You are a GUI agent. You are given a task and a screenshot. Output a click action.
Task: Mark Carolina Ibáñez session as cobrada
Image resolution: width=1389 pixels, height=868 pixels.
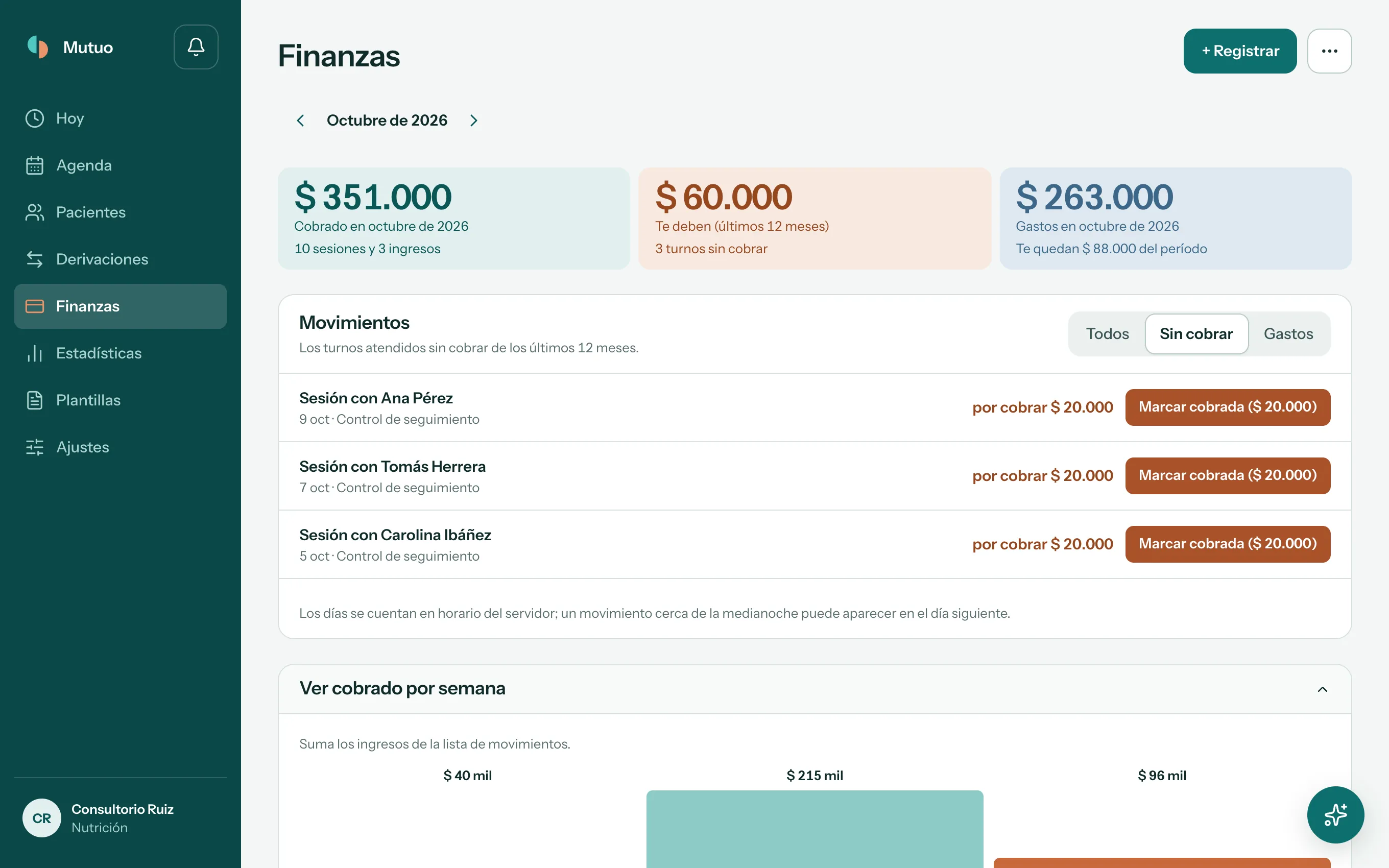(1228, 544)
